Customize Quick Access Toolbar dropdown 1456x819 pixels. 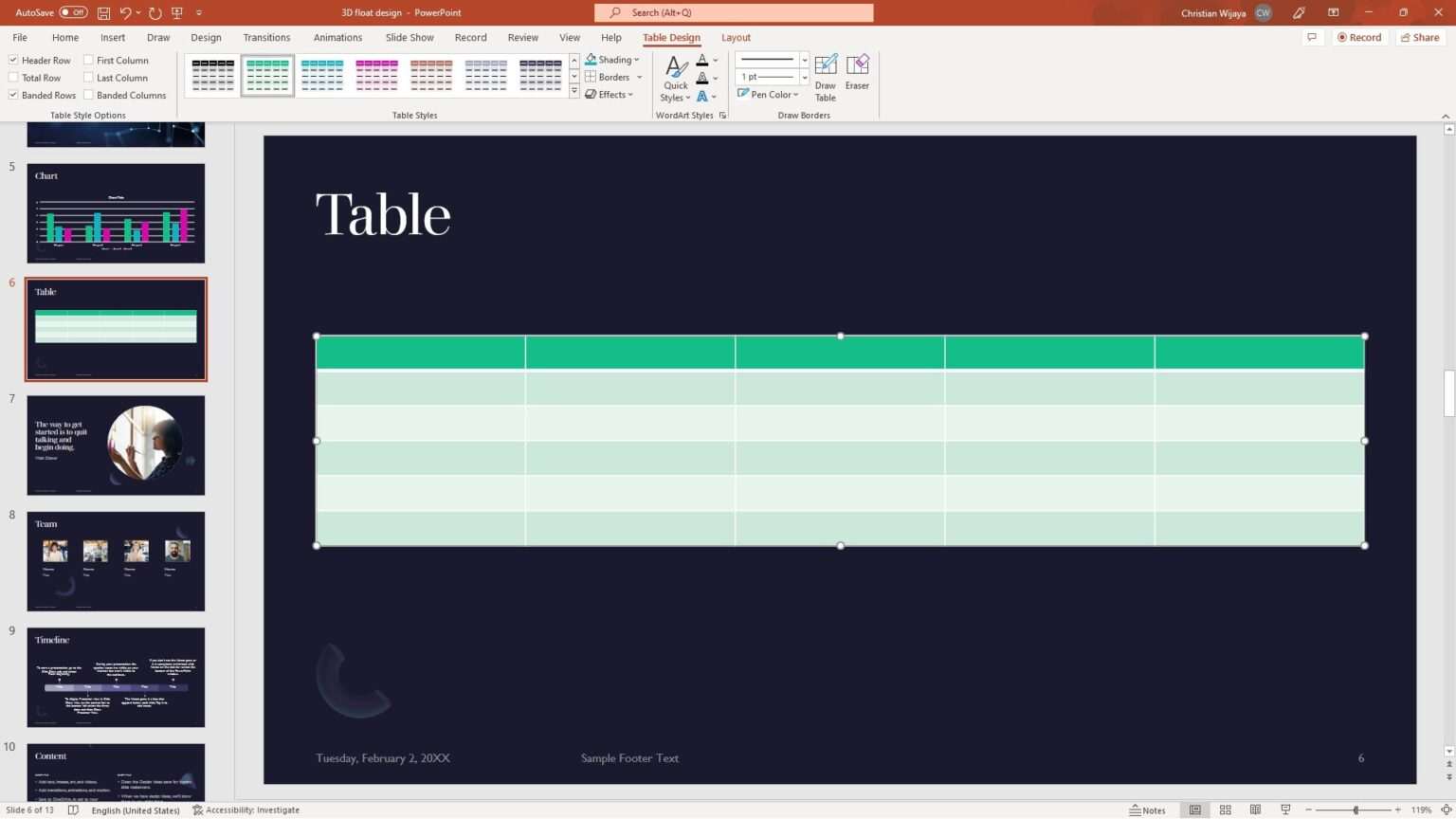199,13
